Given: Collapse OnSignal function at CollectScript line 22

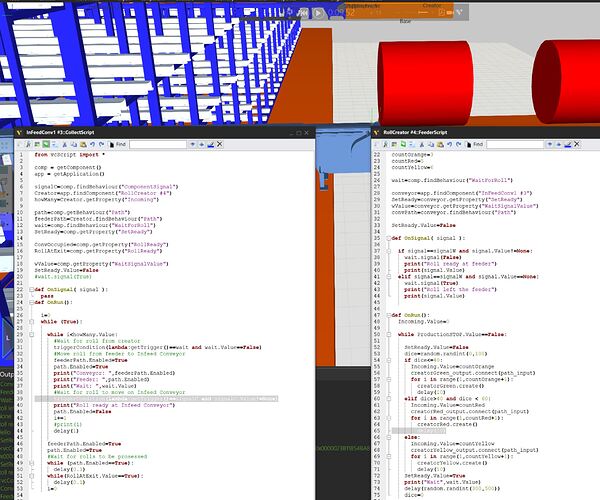Looking at the screenshot, I should point(32,290).
